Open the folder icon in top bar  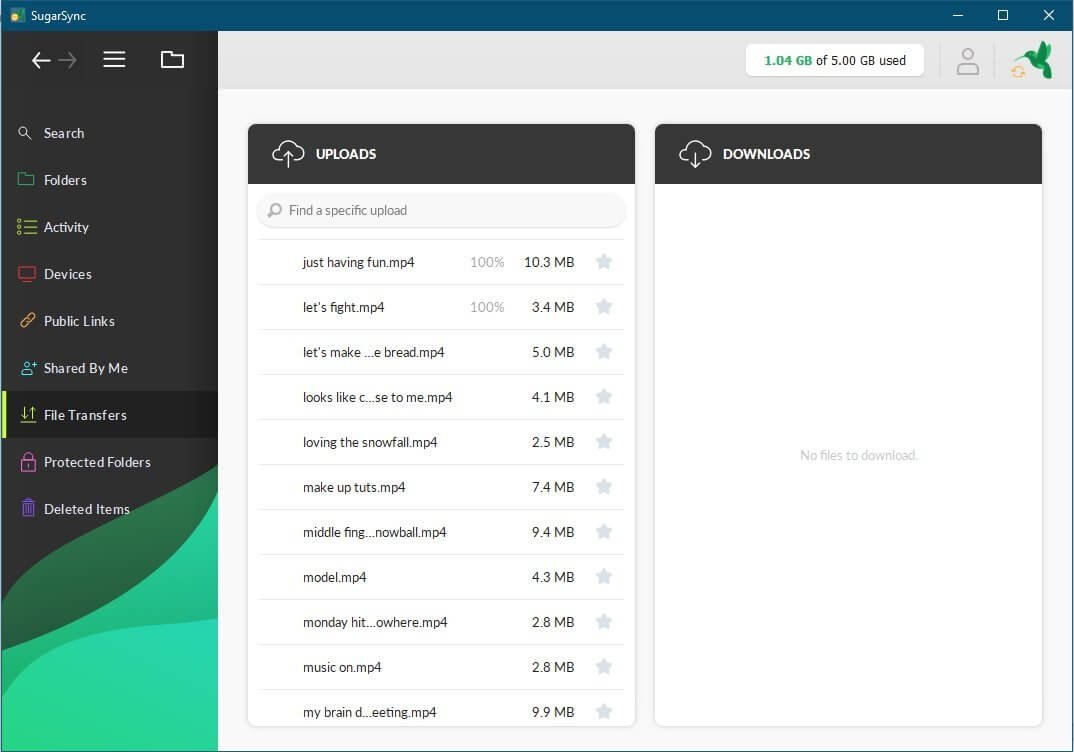tap(172, 60)
